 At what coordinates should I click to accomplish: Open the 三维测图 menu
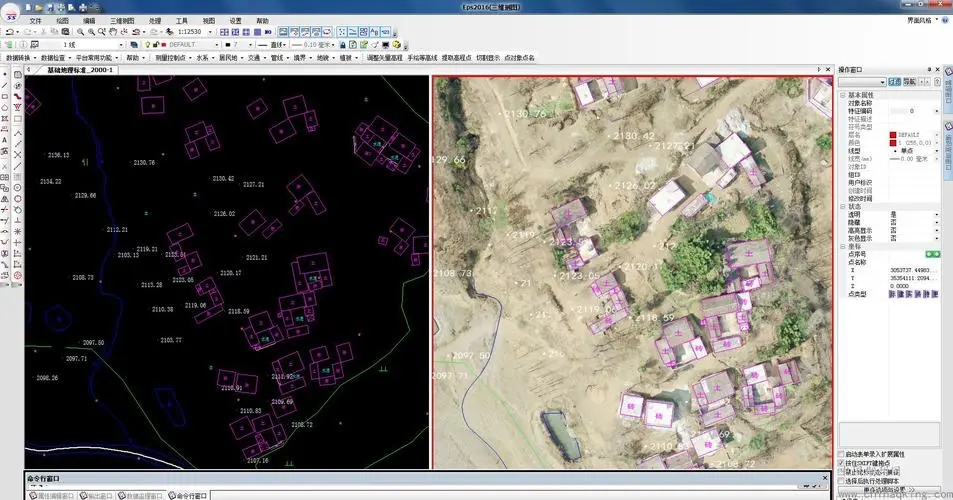pyautogui.click(x=122, y=20)
